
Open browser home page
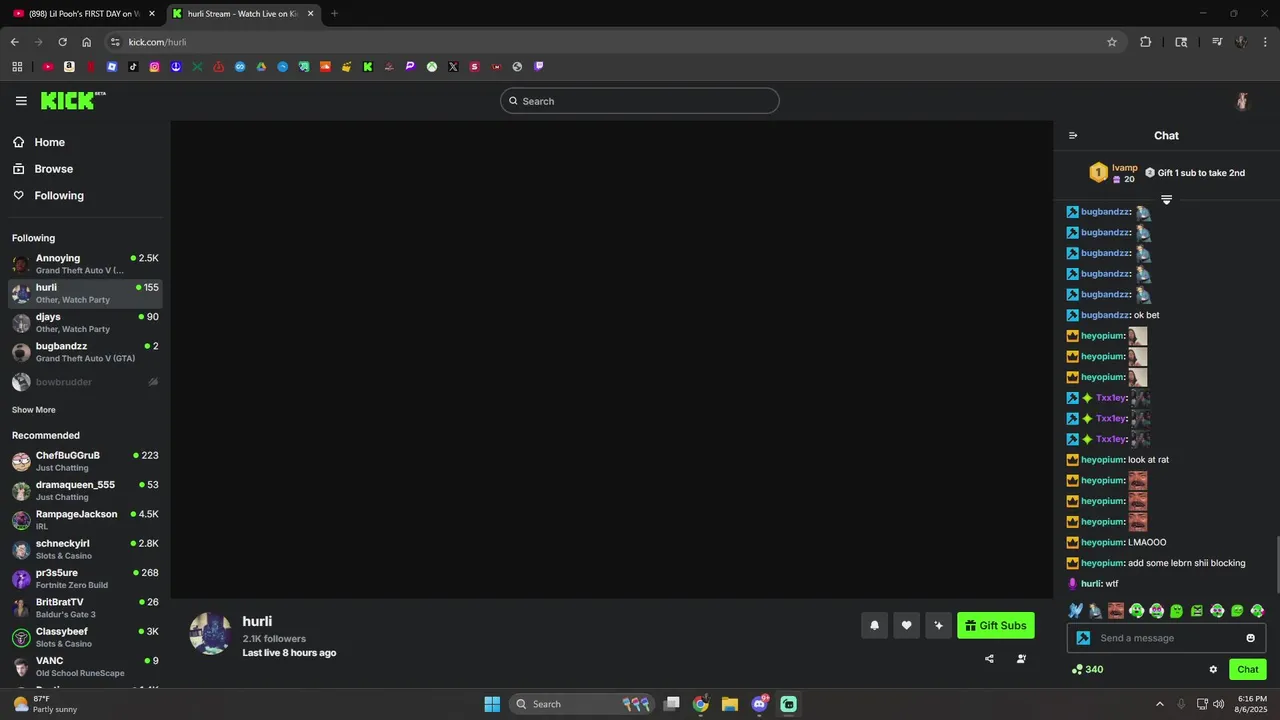click(x=86, y=42)
